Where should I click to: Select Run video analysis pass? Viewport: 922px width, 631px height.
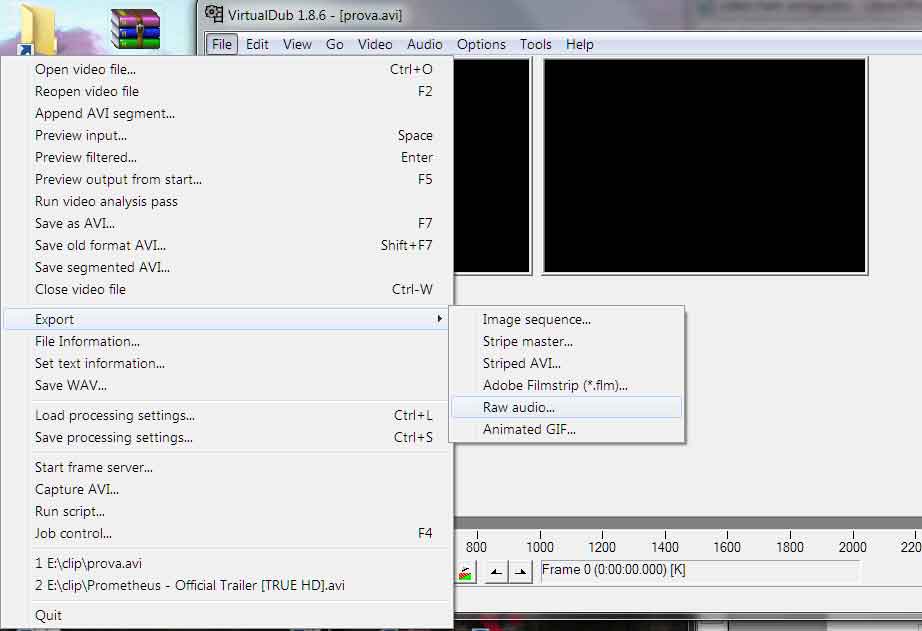click(x=226, y=201)
